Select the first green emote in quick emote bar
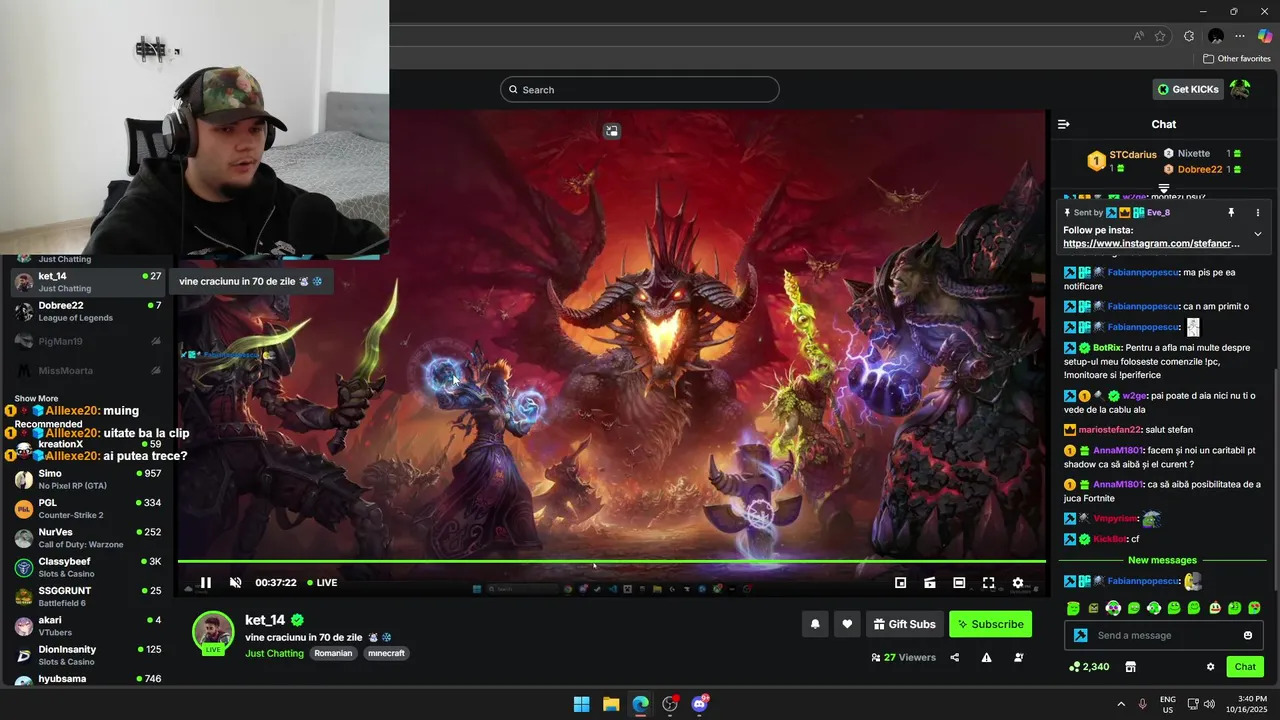This screenshot has width=1280, height=720. click(1073, 608)
